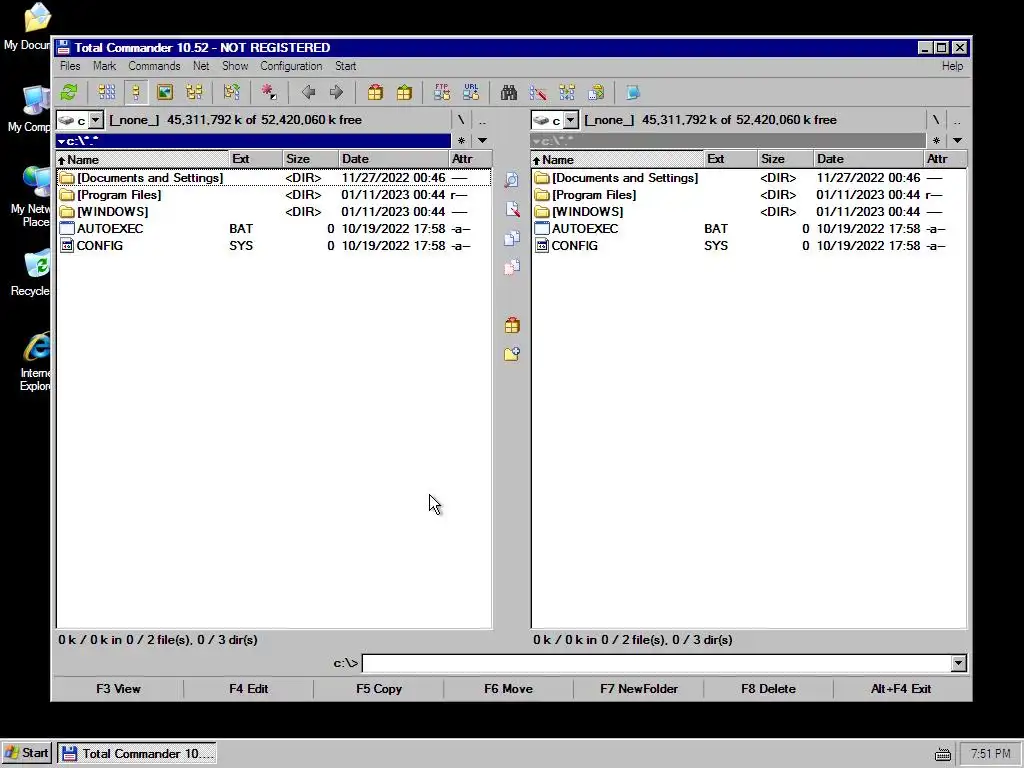Open the Multi-Rename tool icon
Viewport: 1024px width, 768px height.
(x=538, y=92)
